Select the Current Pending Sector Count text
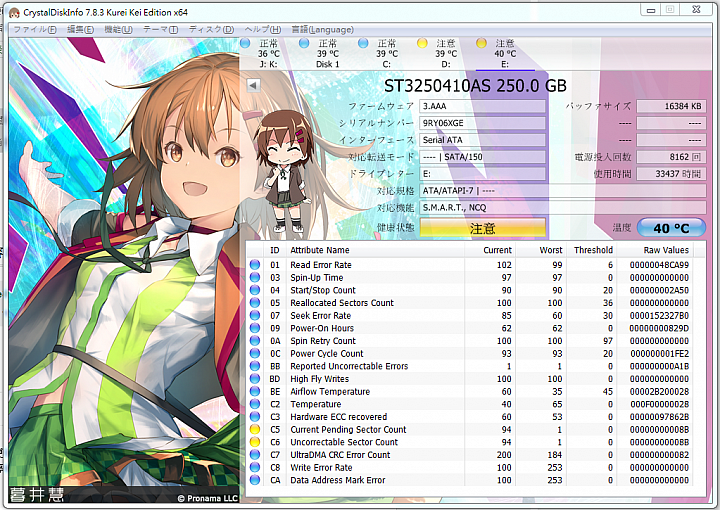Viewport: 720px width, 510px height. pos(348,430)
